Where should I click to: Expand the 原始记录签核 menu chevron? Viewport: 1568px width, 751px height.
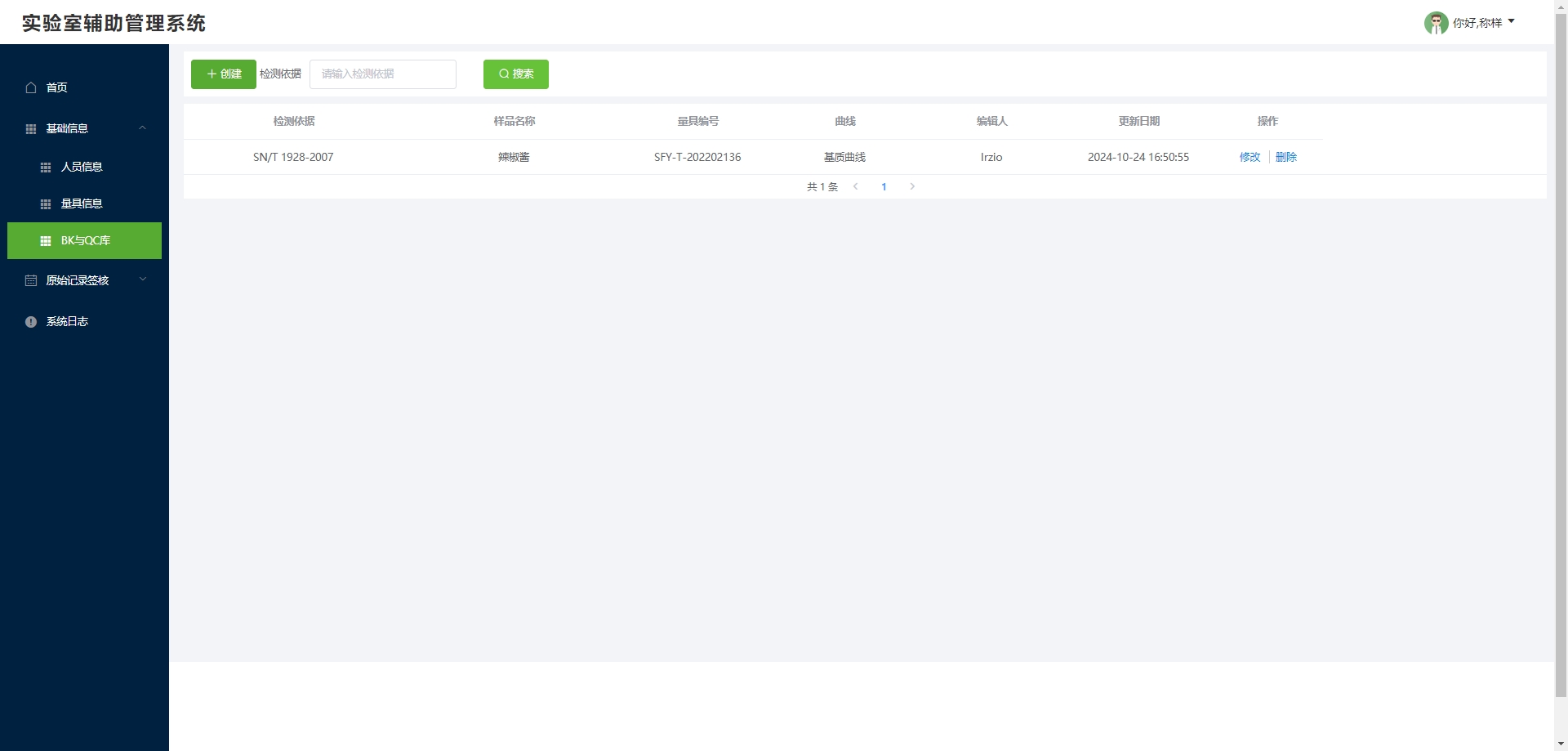coord(143,279)
